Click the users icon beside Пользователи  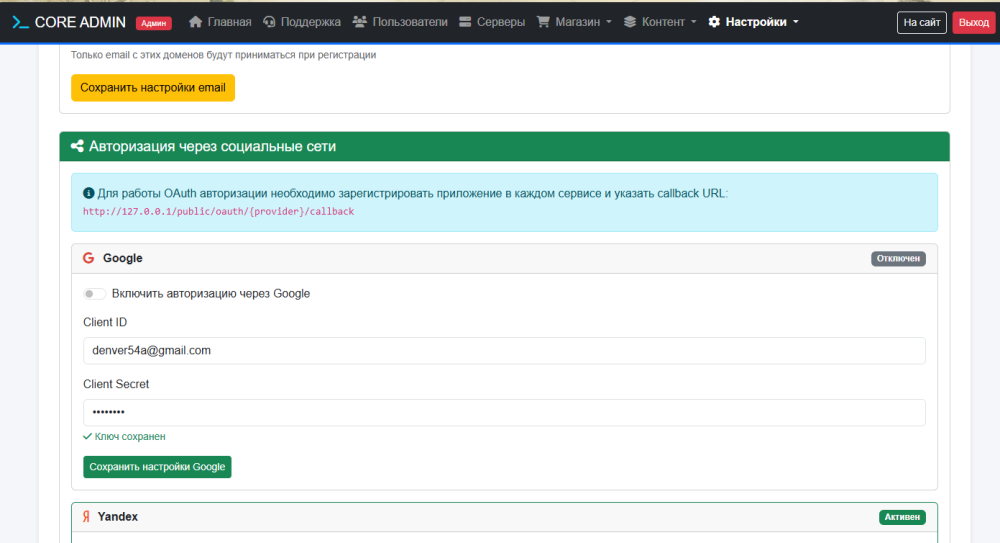pyautogui.click(x=360, y=22)
